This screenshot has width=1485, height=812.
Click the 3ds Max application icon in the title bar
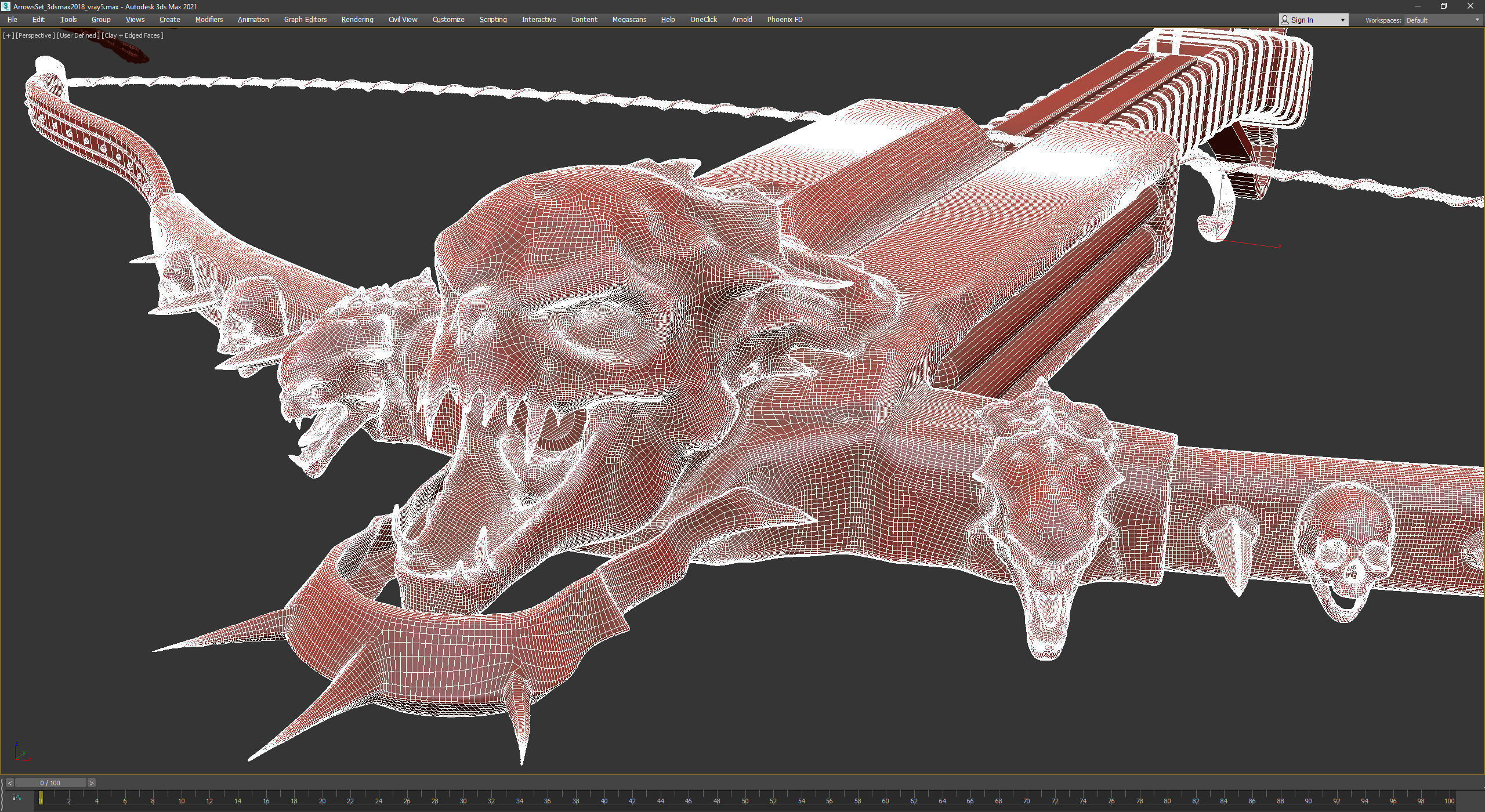click(6, 6)
